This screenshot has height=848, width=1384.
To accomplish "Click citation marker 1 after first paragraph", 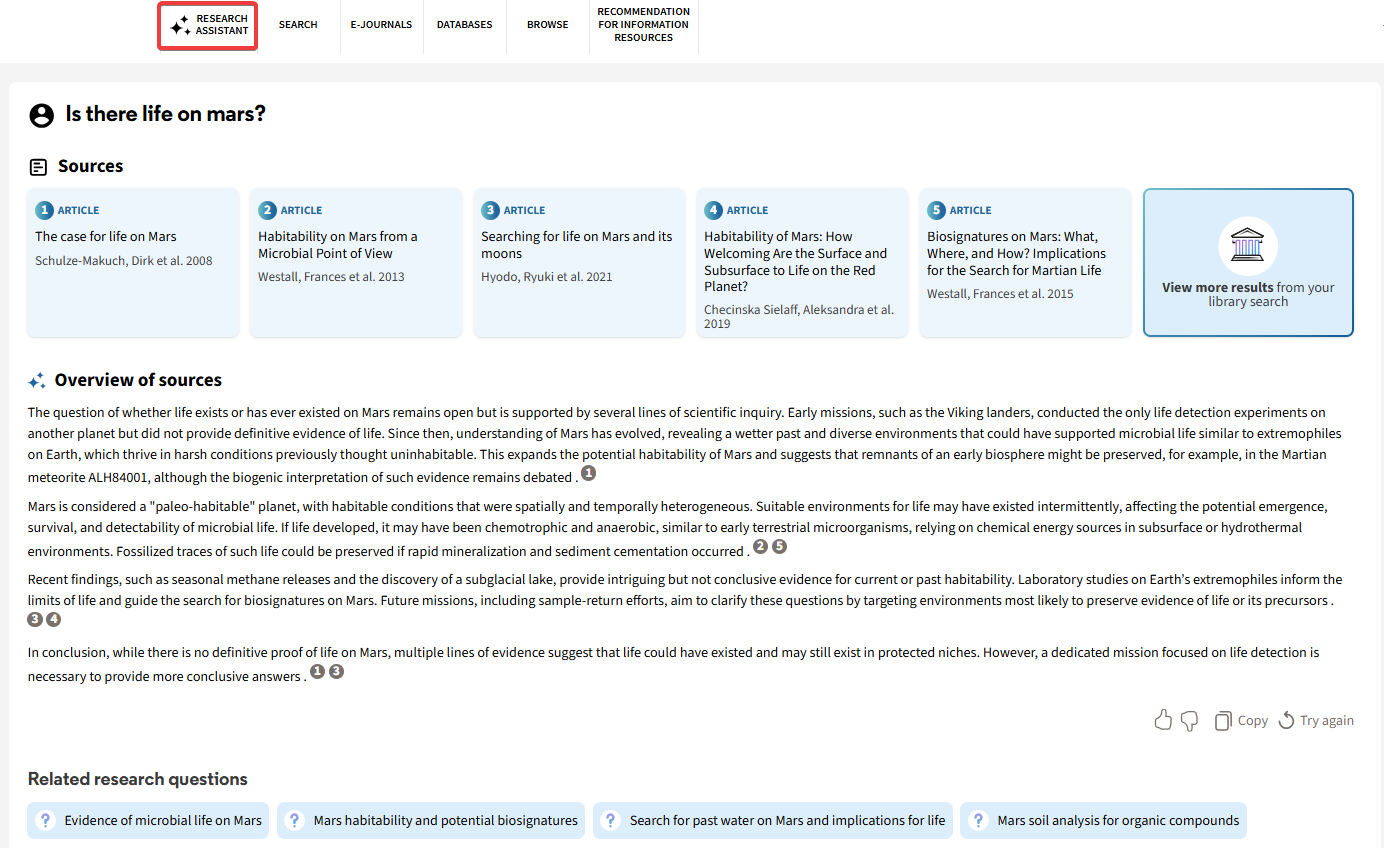I will pyautogui.click(x=588, y=473).
